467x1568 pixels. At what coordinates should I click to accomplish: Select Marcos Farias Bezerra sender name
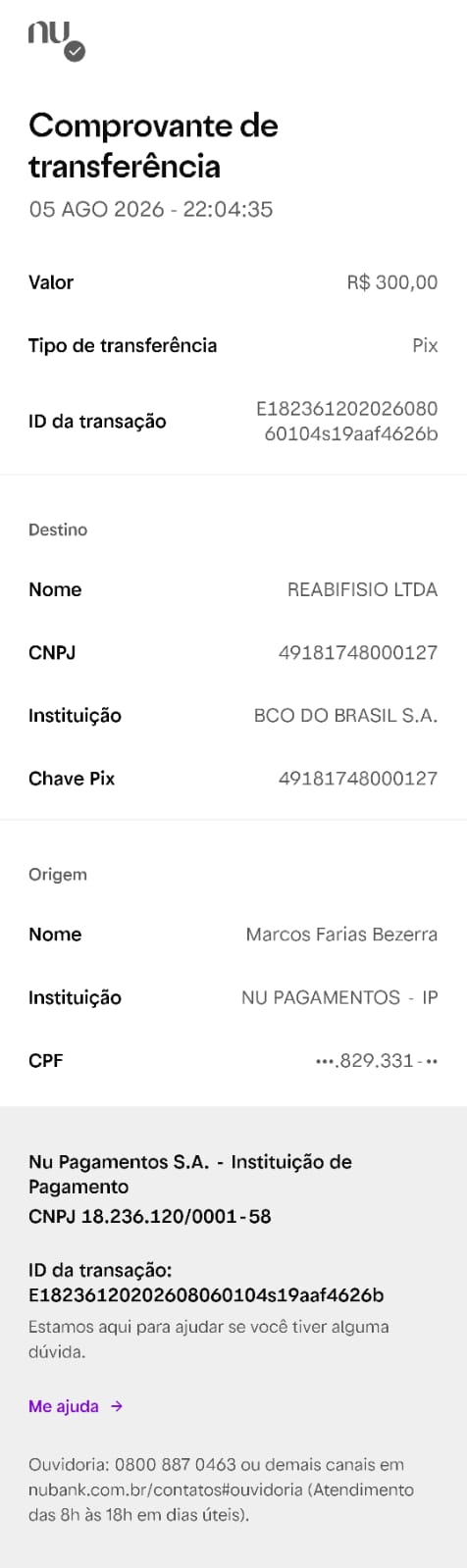(341, 935)
